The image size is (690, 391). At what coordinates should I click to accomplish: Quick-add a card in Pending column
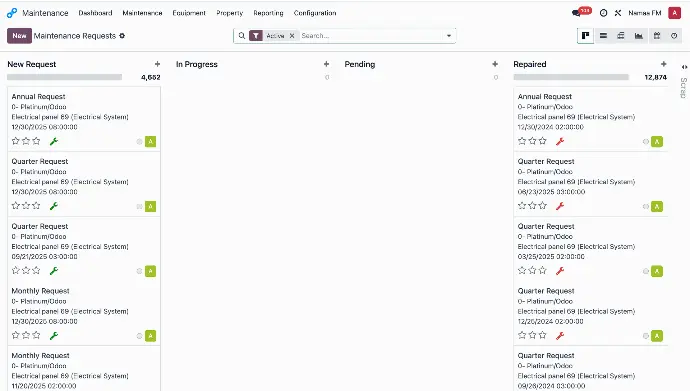pyautogui.click(x=495, y=64)
